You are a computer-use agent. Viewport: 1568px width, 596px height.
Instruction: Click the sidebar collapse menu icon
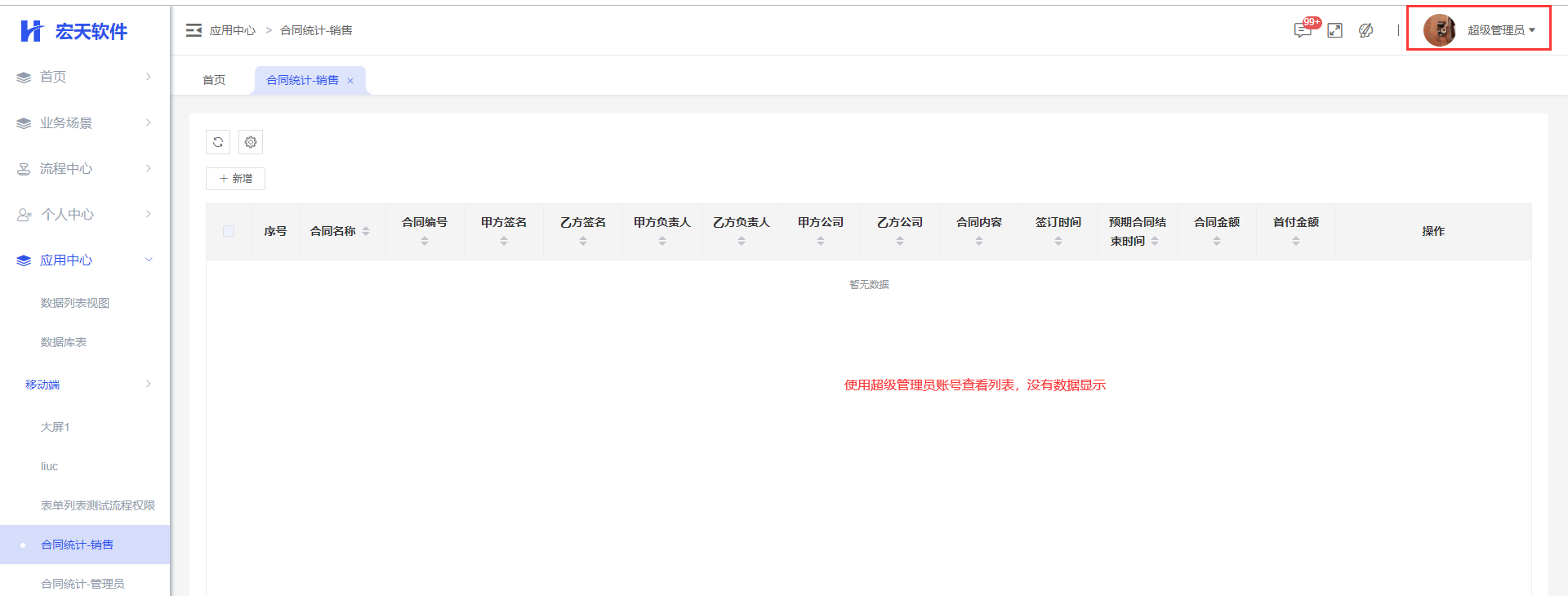click(x=194, y=30)
